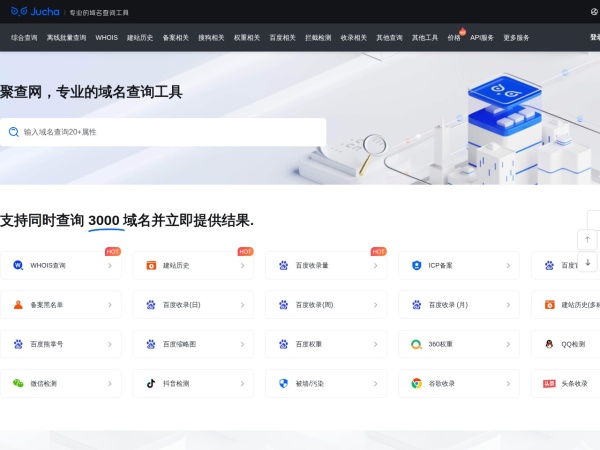600x450 pixels.
Task: Open the API服务 link in navigation
Action: pyautogui.click(x=482, y=37)
